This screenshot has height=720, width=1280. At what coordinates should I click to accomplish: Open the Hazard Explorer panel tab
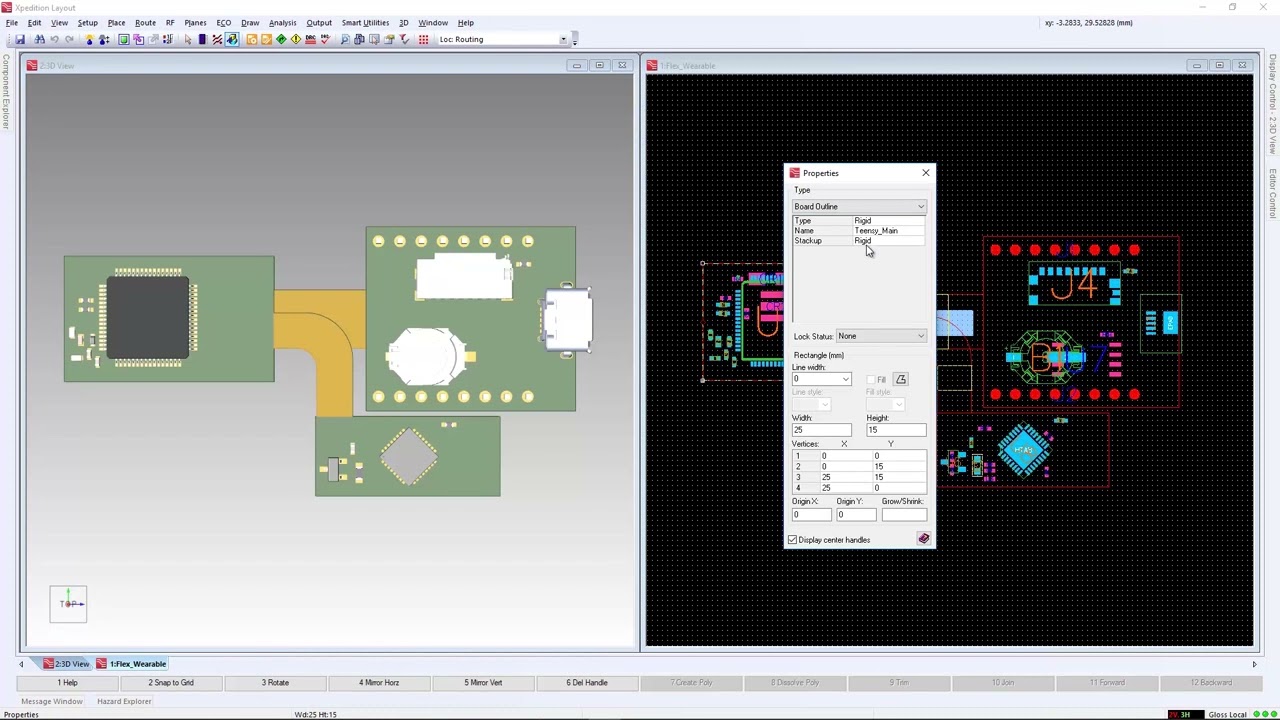(124, 701)
